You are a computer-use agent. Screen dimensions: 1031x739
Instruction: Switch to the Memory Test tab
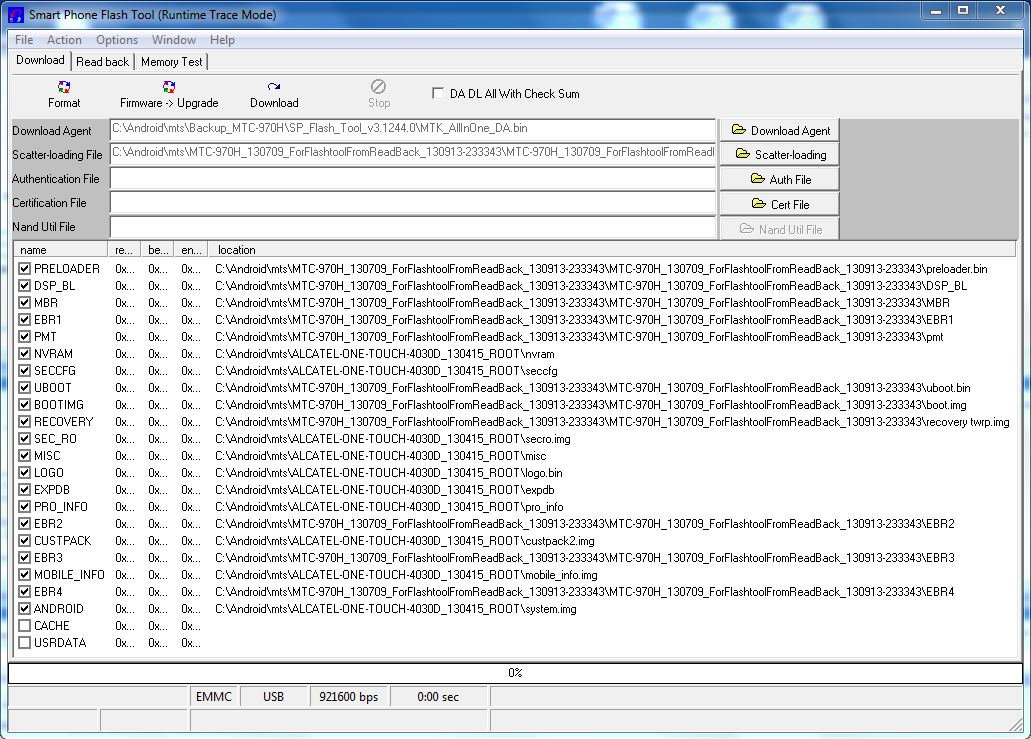pyautogui.click(x=171, y=62)
